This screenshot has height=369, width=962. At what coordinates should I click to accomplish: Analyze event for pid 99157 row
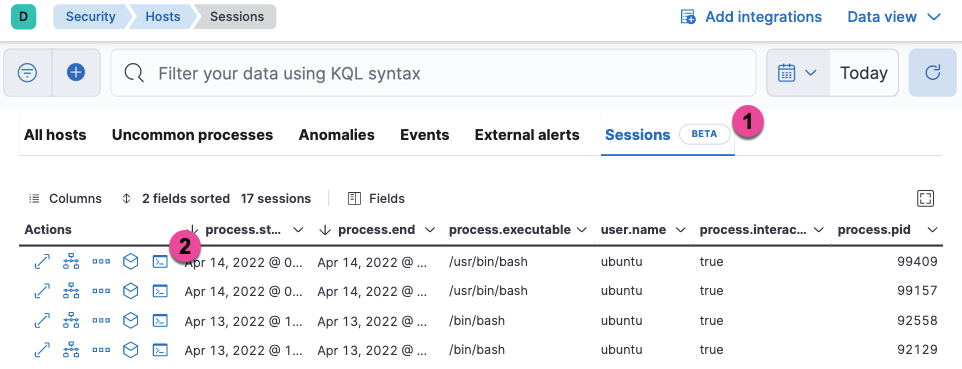(72, 290)
